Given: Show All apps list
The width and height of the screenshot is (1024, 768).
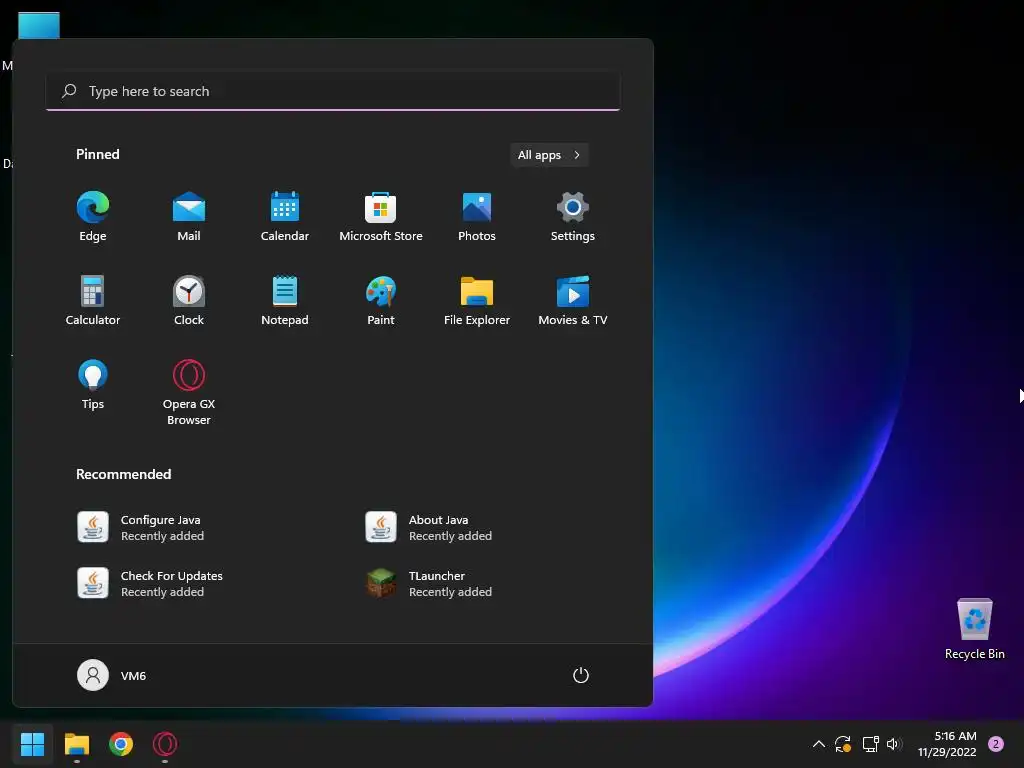Looking at the screenshot, I should click(x=549, y=155).
